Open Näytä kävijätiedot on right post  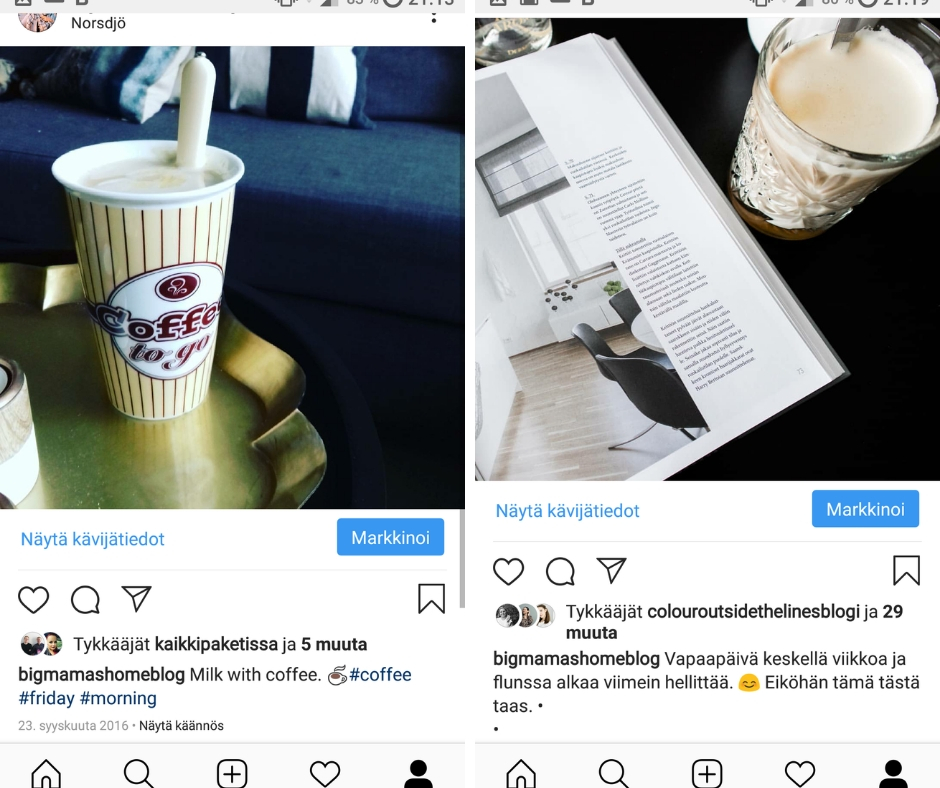(567, 511)
